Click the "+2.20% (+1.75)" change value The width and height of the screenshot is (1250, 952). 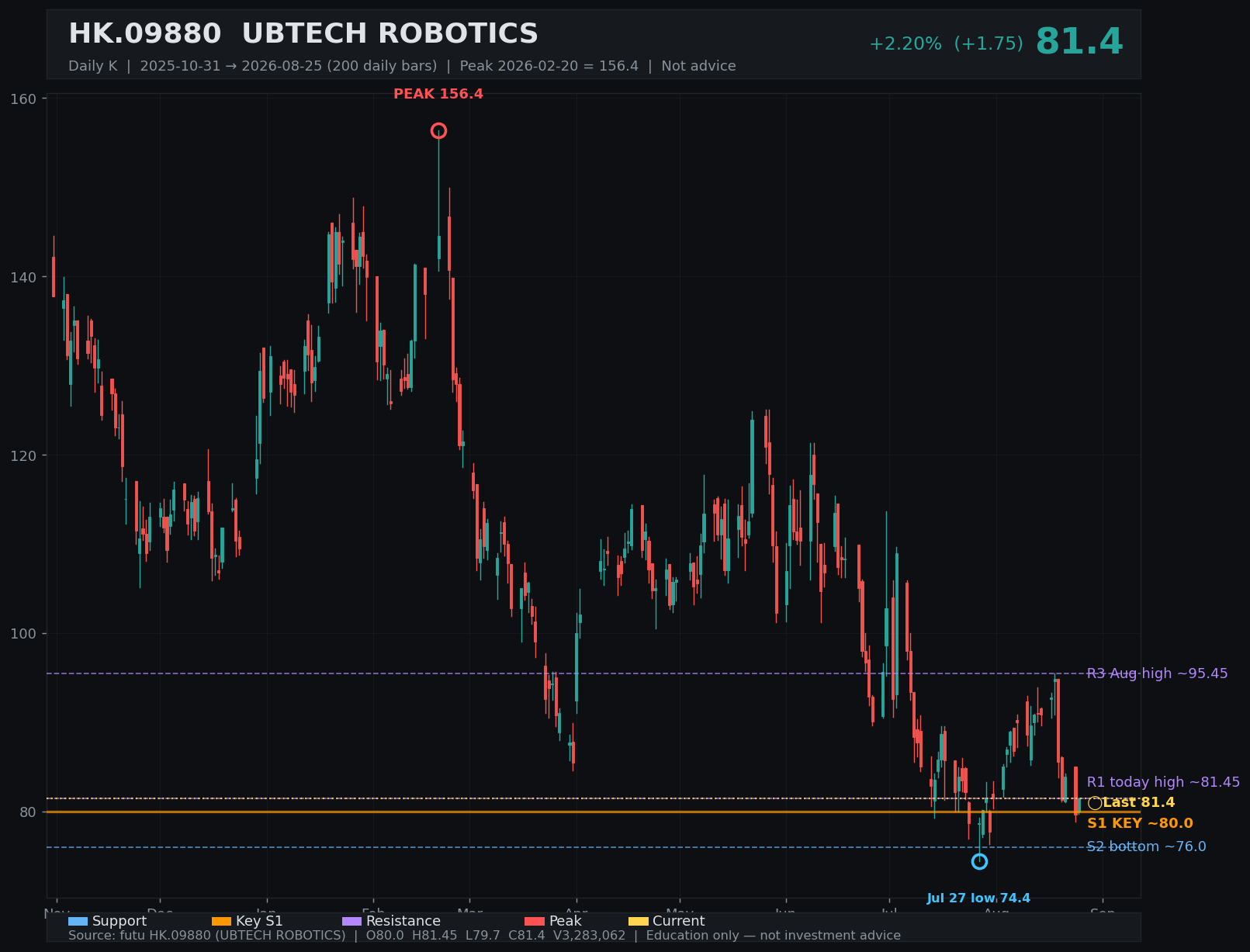(946, 44)
